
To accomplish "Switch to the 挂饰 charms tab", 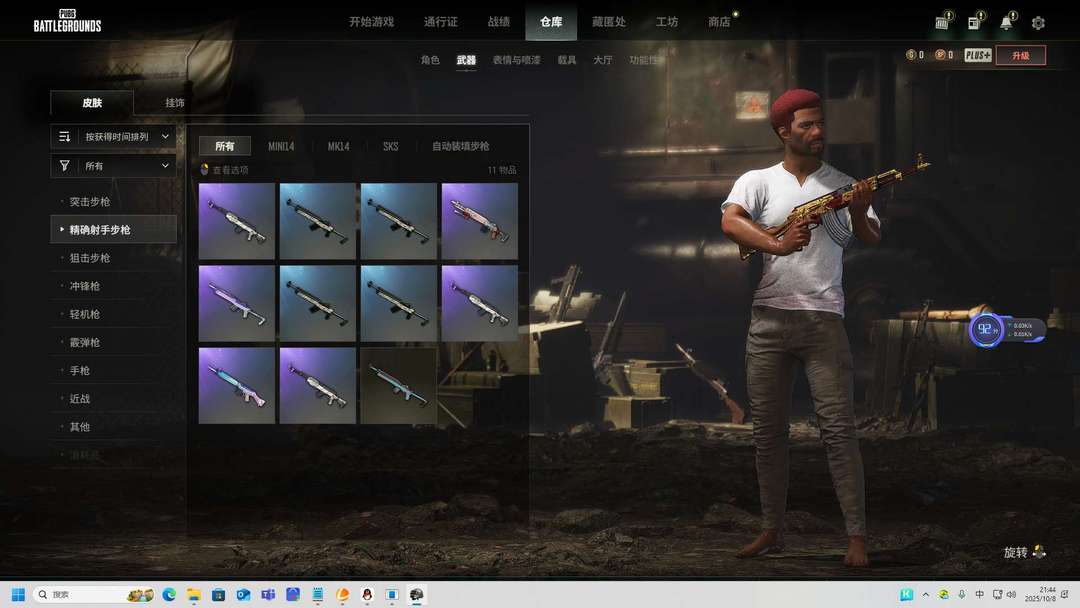I will [x=174, y=103].
